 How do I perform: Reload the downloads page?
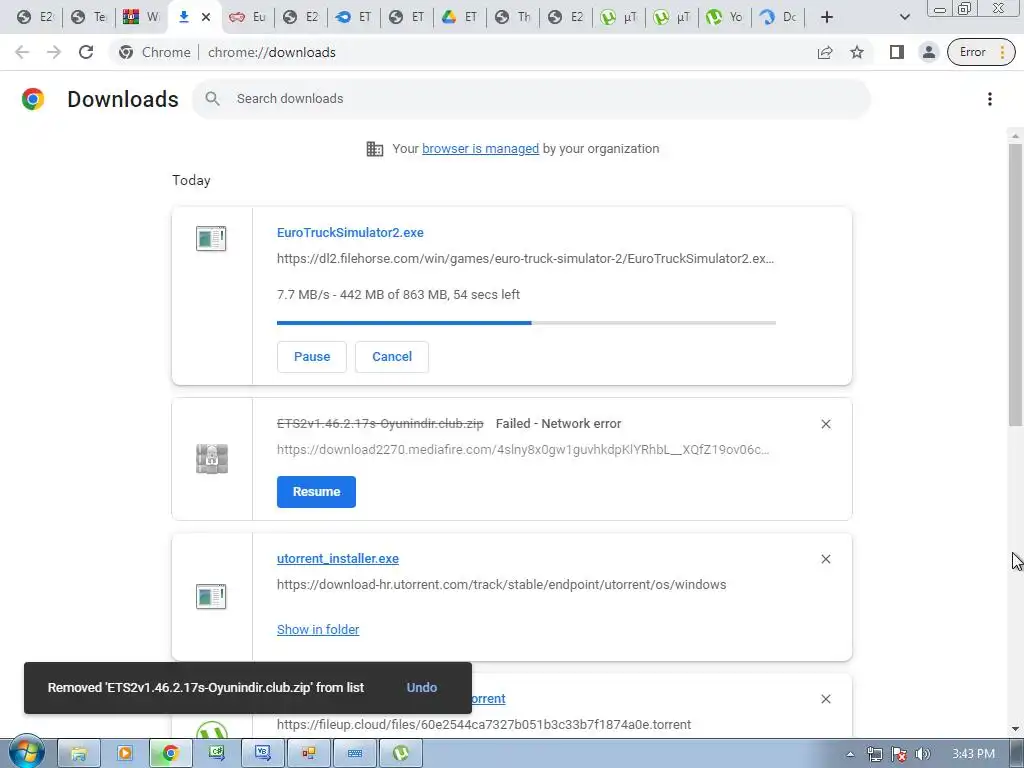coord(86,52)
